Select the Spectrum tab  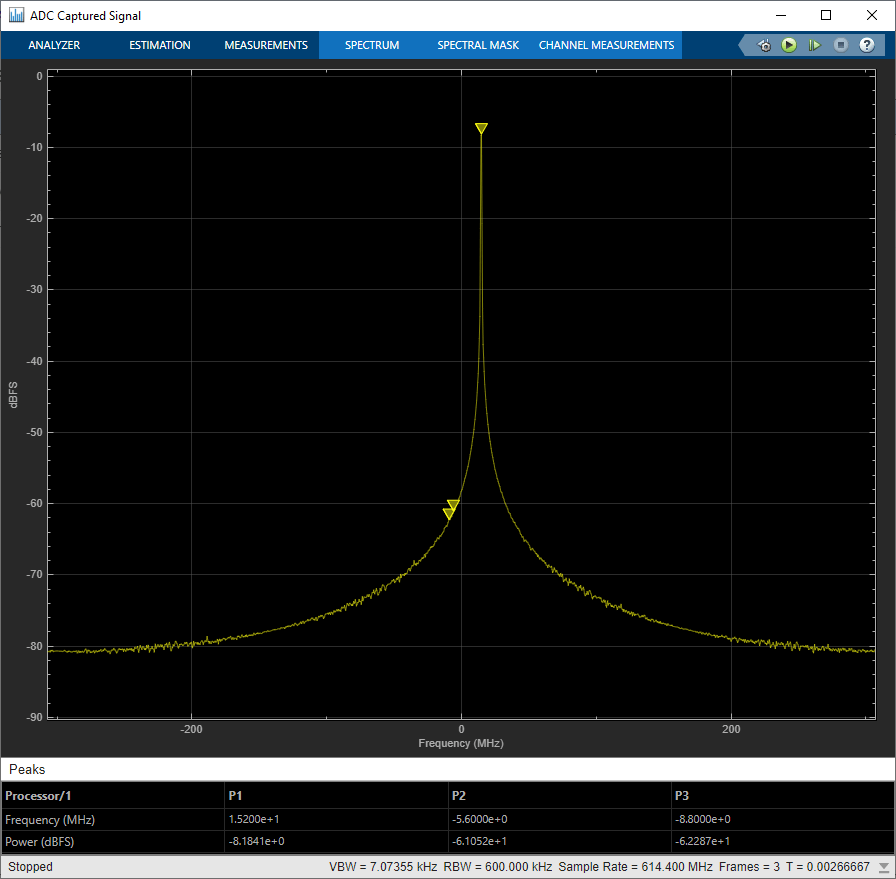pyautogui.click(x=372, y=45)
